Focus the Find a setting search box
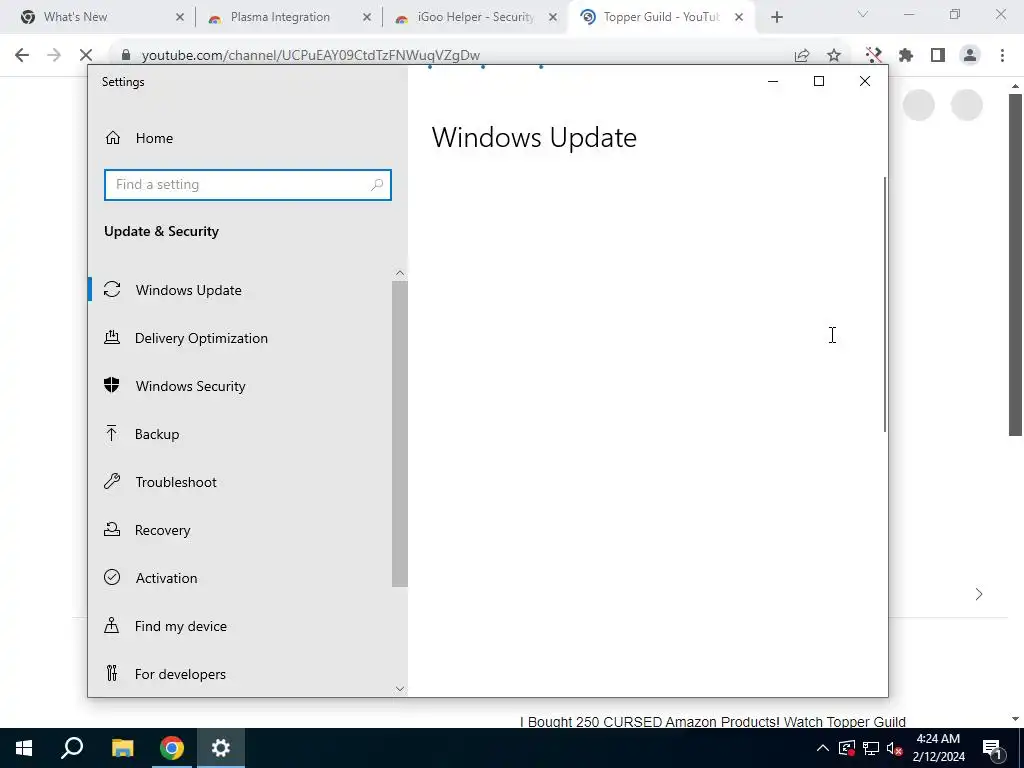This screenshot has width=1024, height=768. click(248, 185)
